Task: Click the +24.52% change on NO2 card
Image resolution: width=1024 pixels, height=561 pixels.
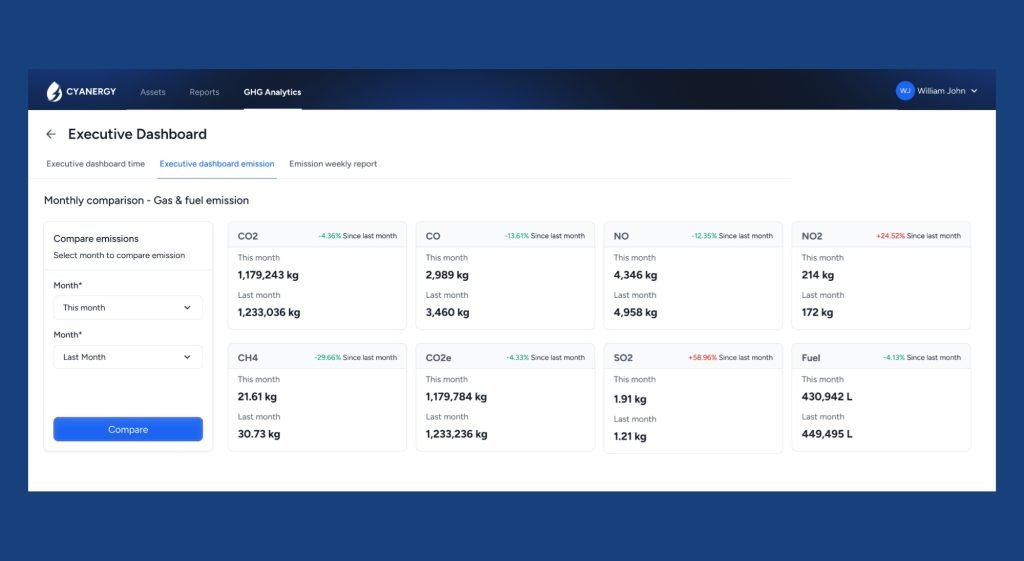Action: pyautogui.click(x=890, y=236)
